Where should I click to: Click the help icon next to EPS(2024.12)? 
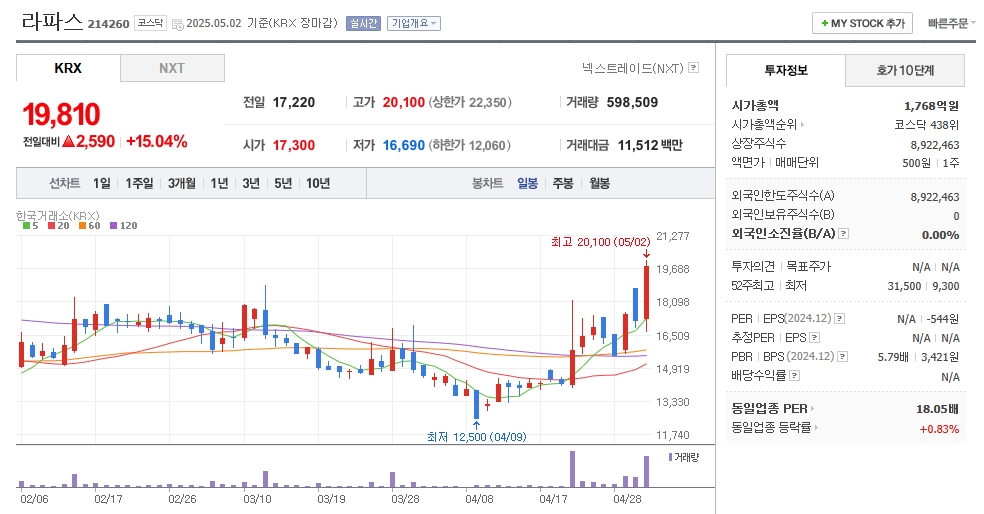(x=839, y=319)
